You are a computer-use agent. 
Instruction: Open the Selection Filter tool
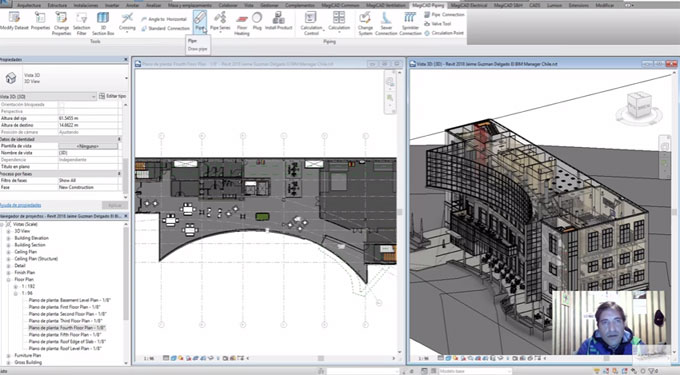[x=82, y=23]
